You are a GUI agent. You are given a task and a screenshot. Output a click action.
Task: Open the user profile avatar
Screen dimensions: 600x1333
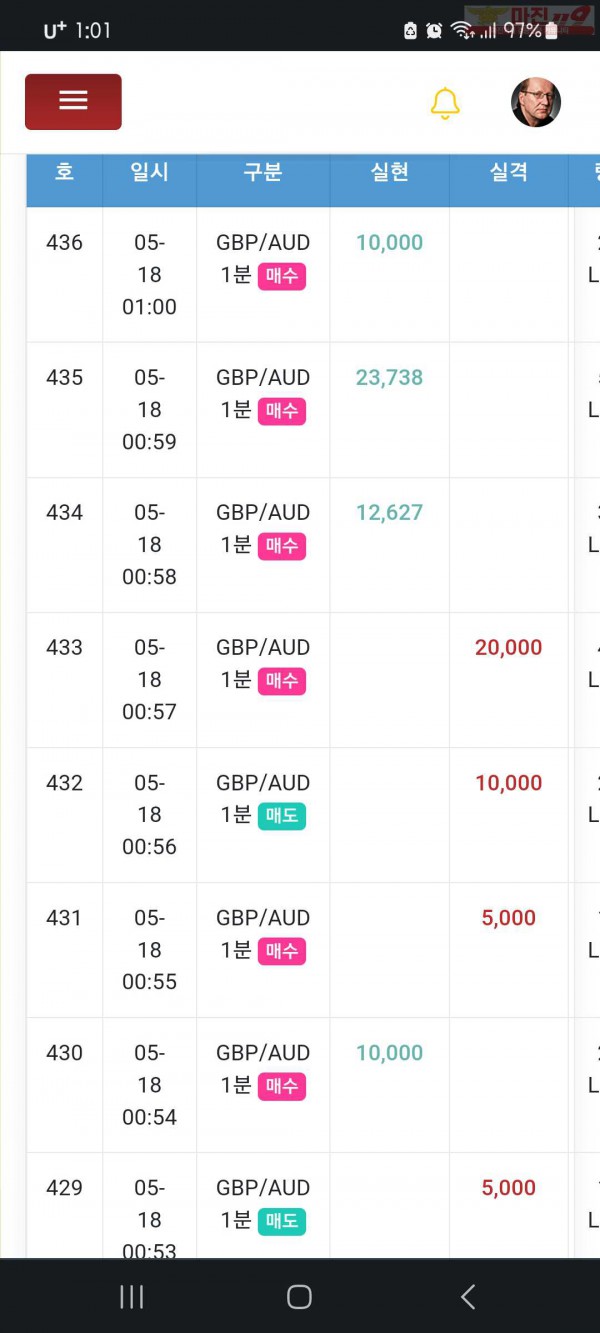(x=536, y=102)
